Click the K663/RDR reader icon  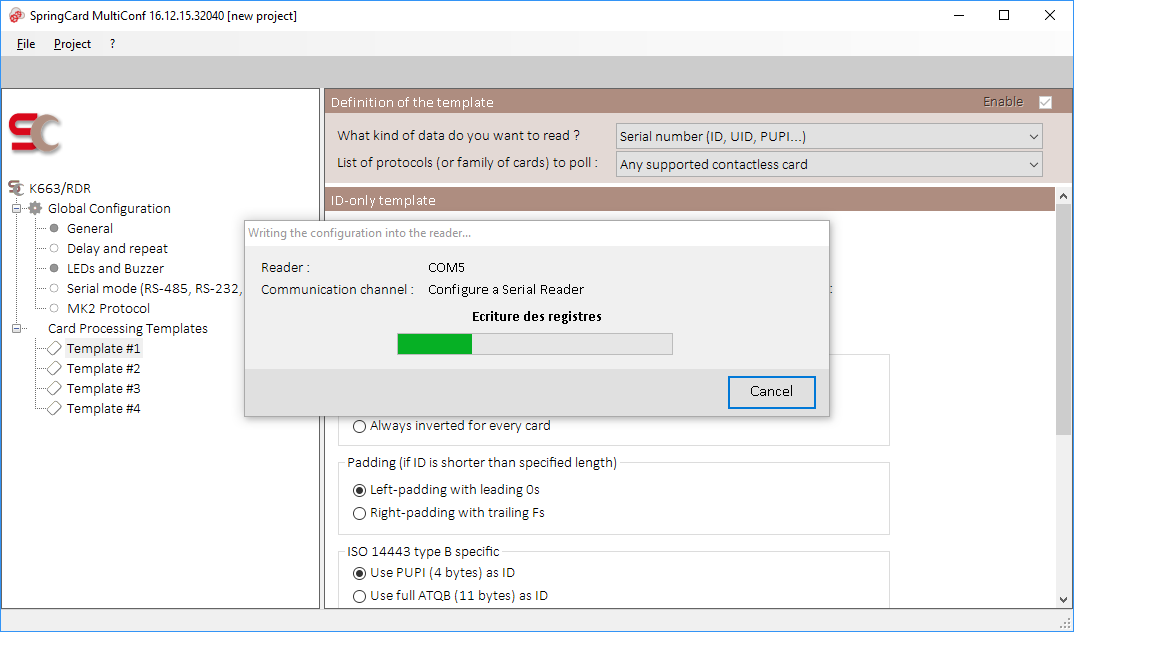pos(16,188)
